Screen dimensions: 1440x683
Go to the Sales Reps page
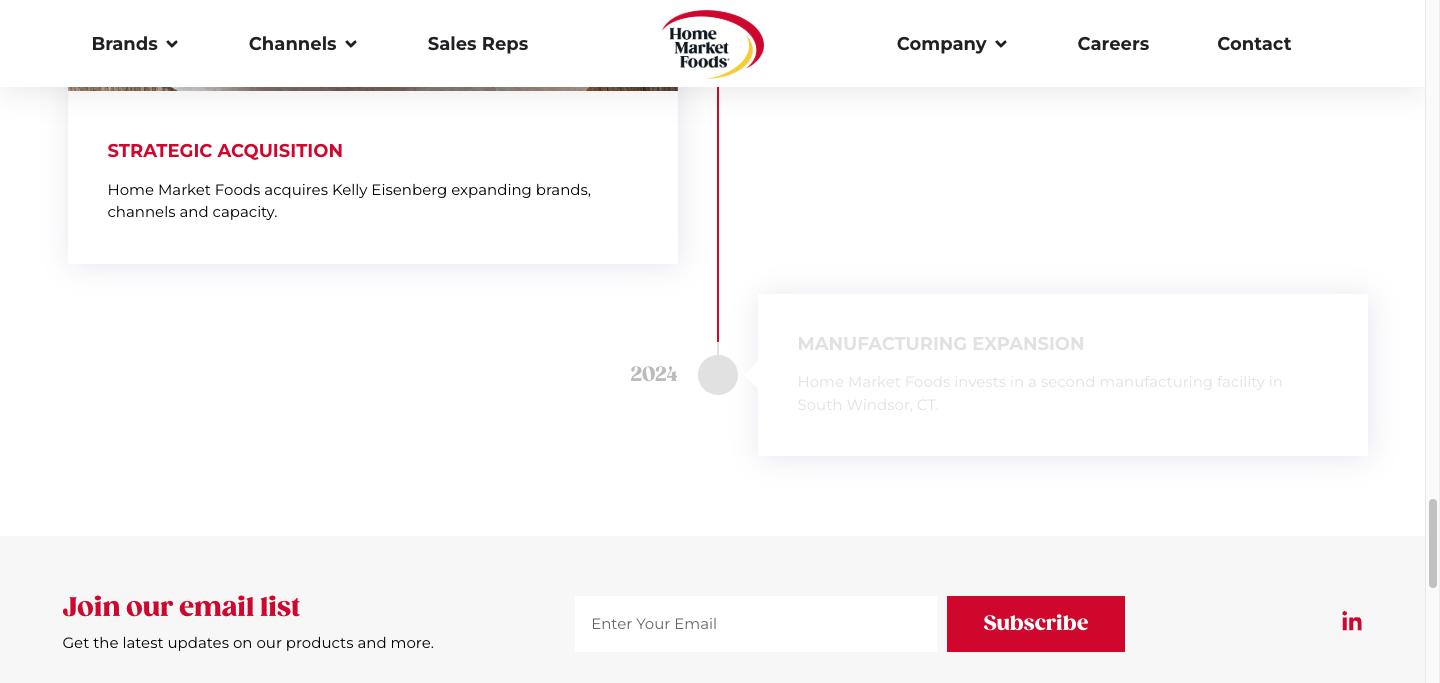(478, 44)
